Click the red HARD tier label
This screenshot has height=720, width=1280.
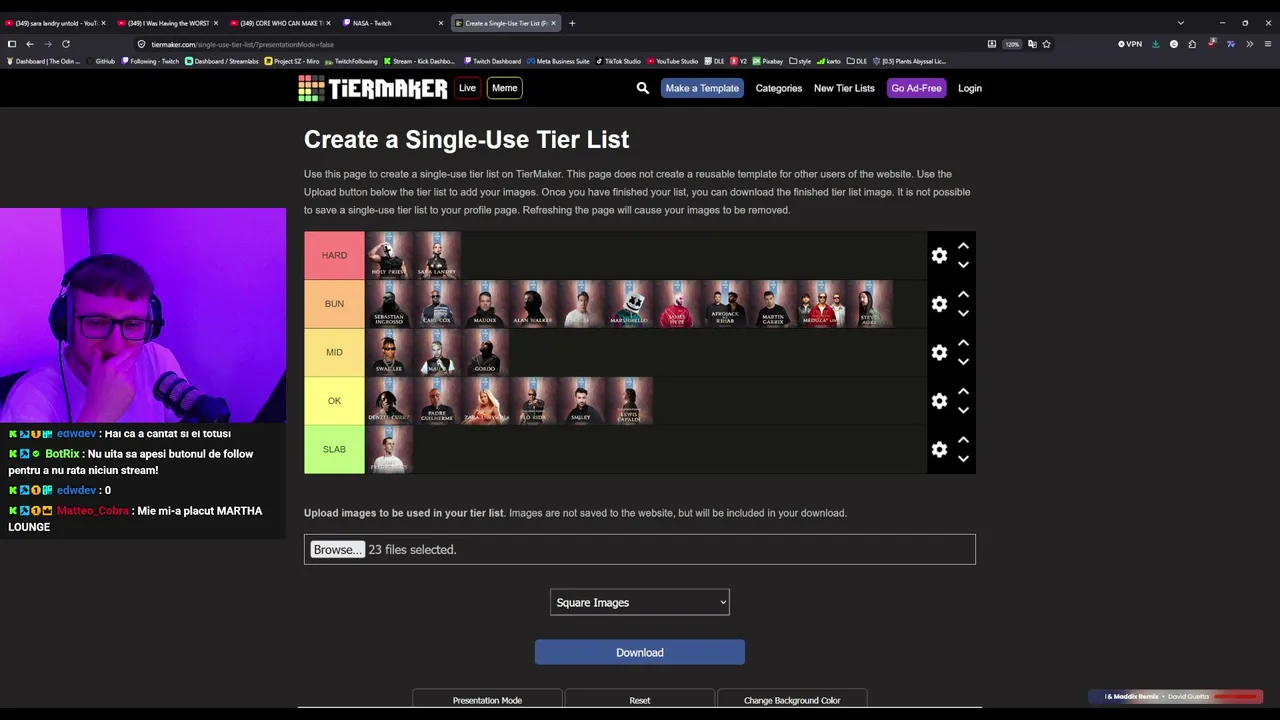[x=334, y=256]
